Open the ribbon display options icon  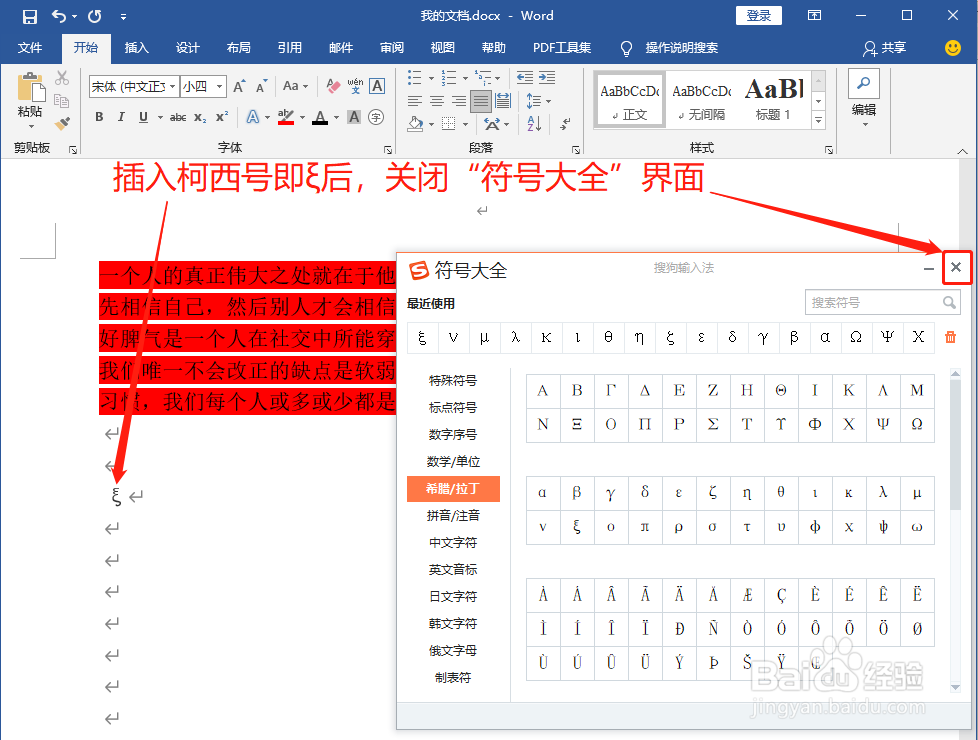(814, 16)
